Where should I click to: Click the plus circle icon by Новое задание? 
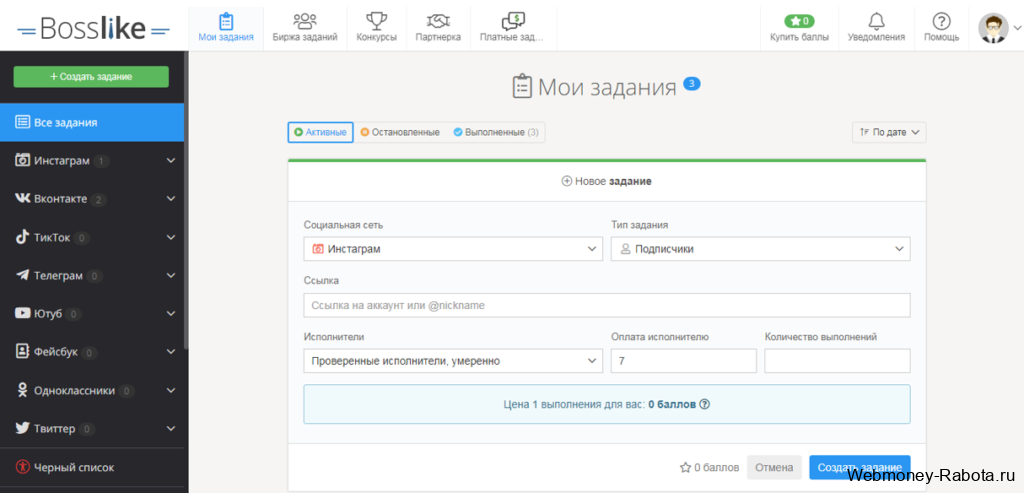click(567, 181)
